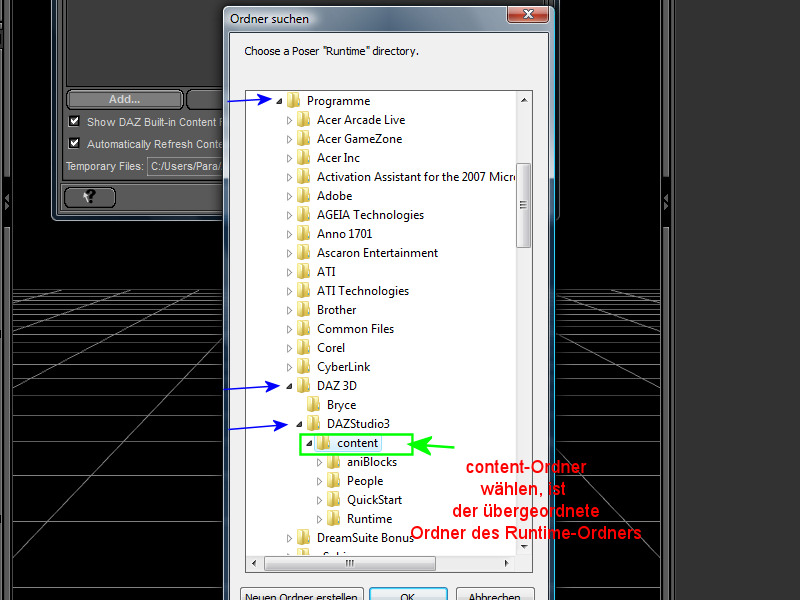
Task: Expand the Adobe folder node
Action: [x=289, y=196]
